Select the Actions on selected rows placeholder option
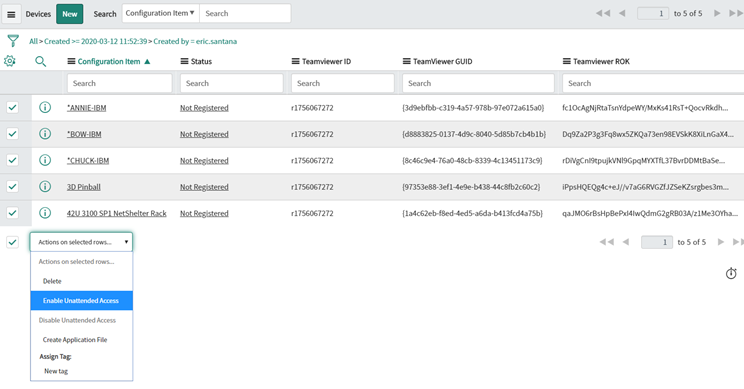 (x=82, y=261)
